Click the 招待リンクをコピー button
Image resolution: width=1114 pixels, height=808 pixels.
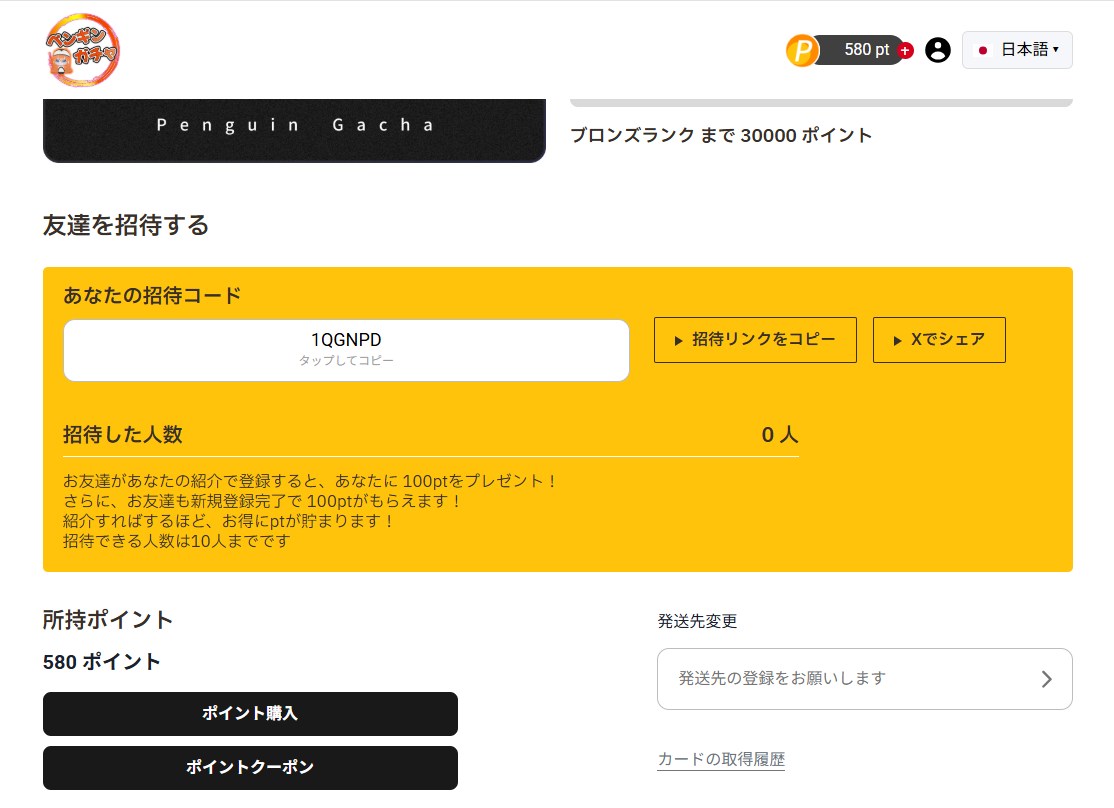[x=755, y=340]
